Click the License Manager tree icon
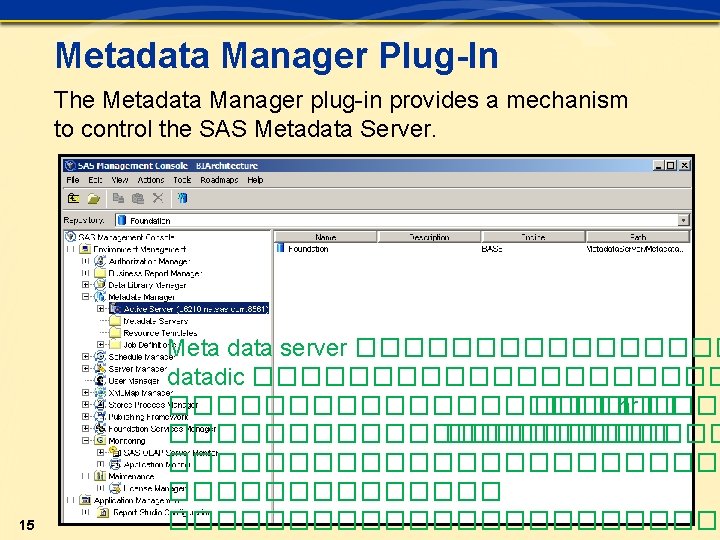The height and width of the screenshot is (540, 720). coord(115,488)
